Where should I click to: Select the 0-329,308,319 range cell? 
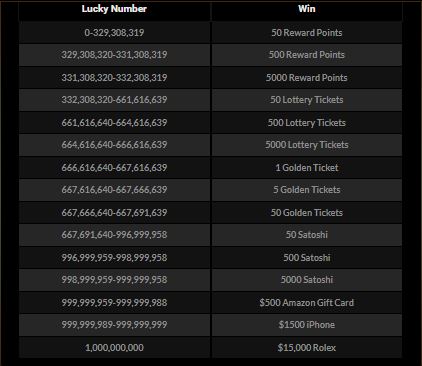pyautogui.click(x=114, y=33)
